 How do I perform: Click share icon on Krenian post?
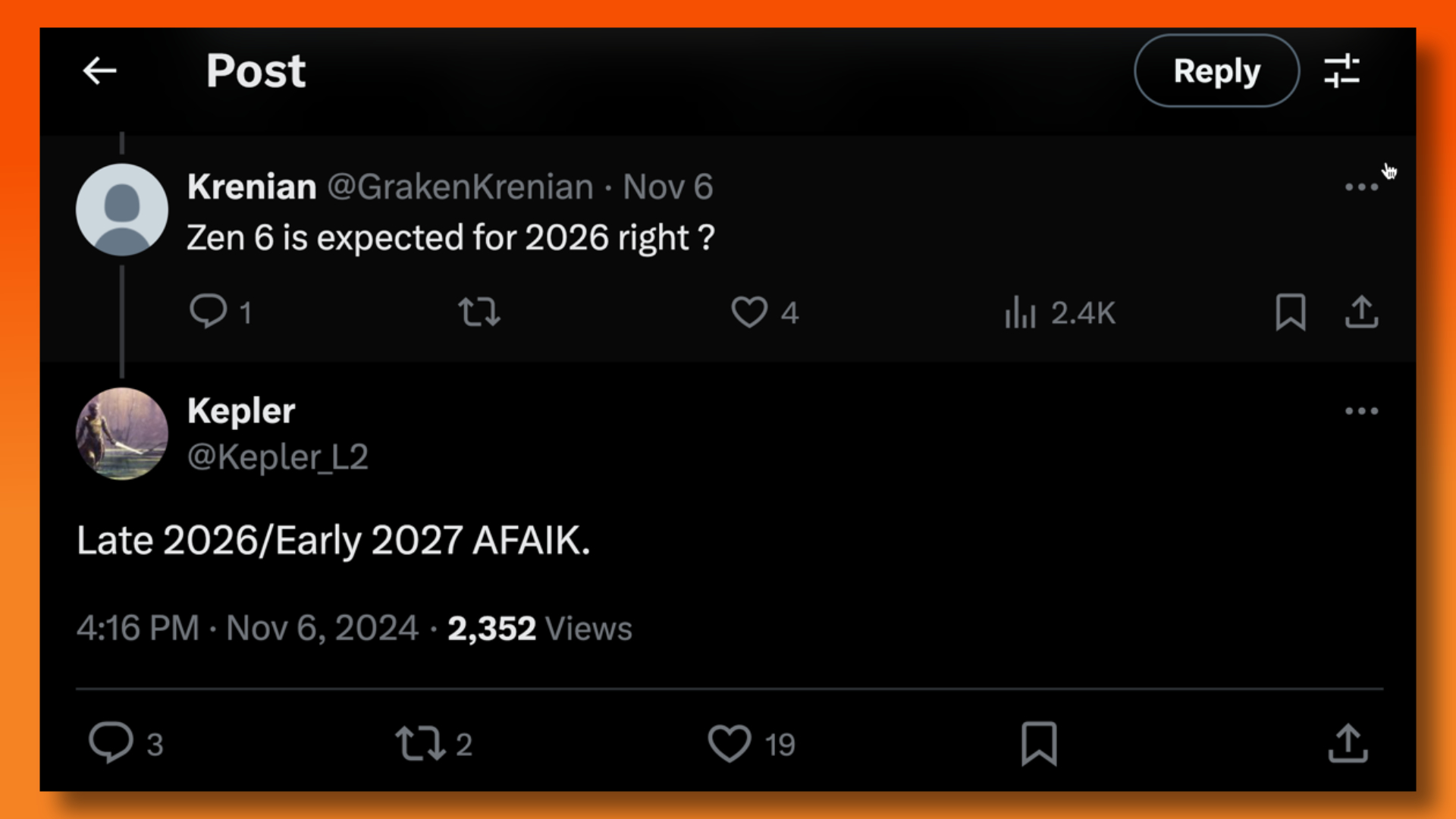1362,313
